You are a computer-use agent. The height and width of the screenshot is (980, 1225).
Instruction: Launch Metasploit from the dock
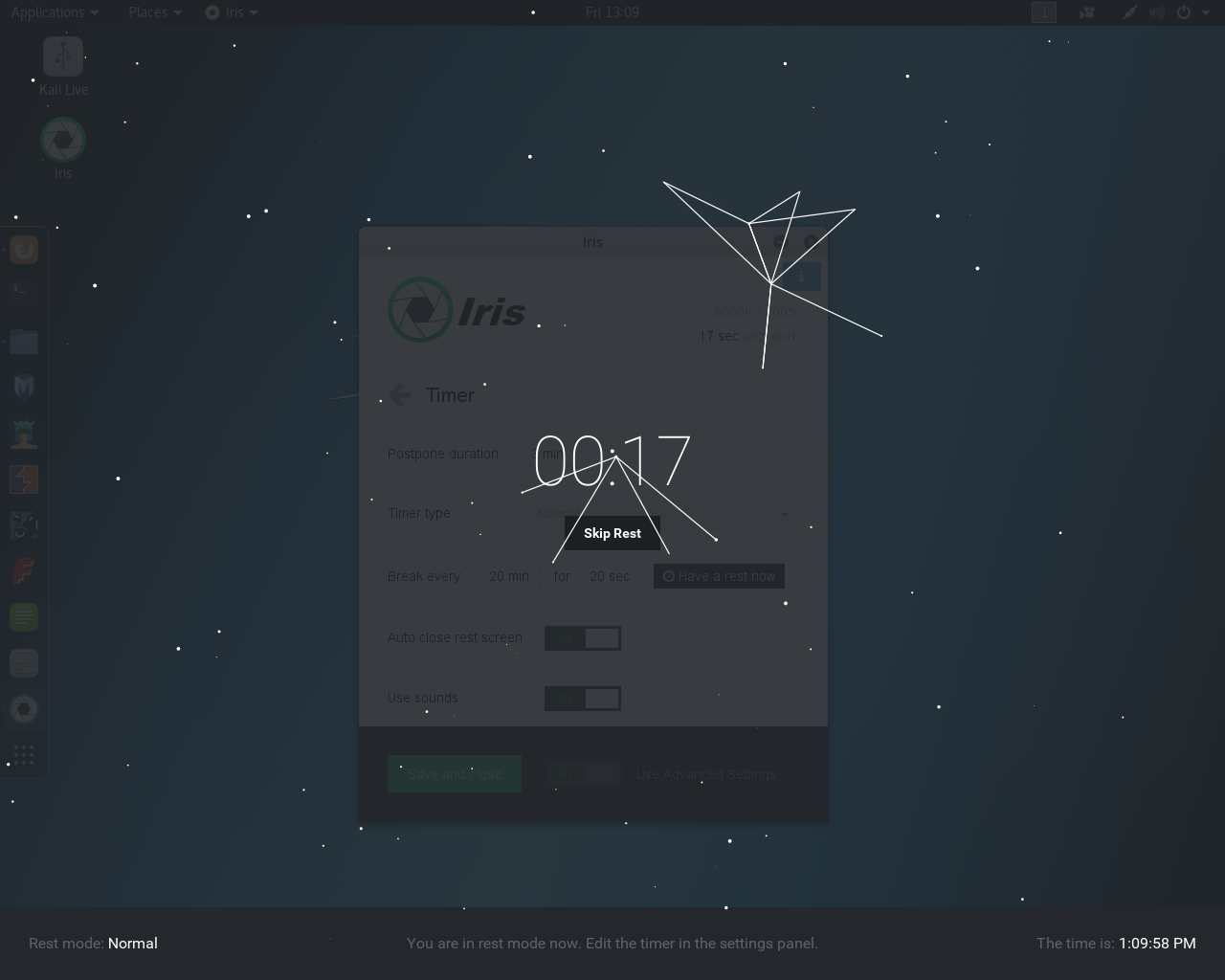(x=24, y=386)
